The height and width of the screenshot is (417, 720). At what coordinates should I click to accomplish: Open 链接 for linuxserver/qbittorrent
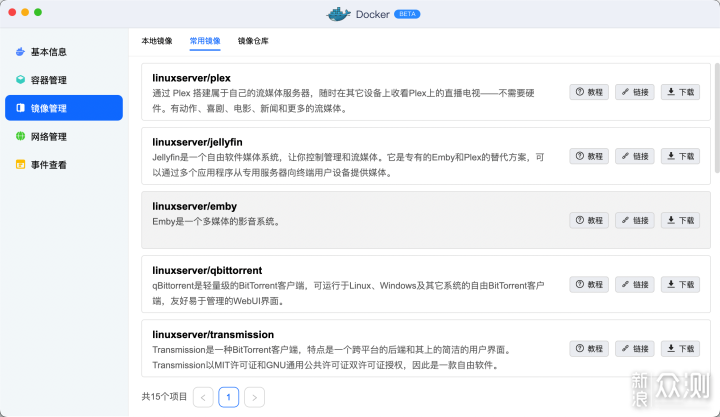[635, 284]
